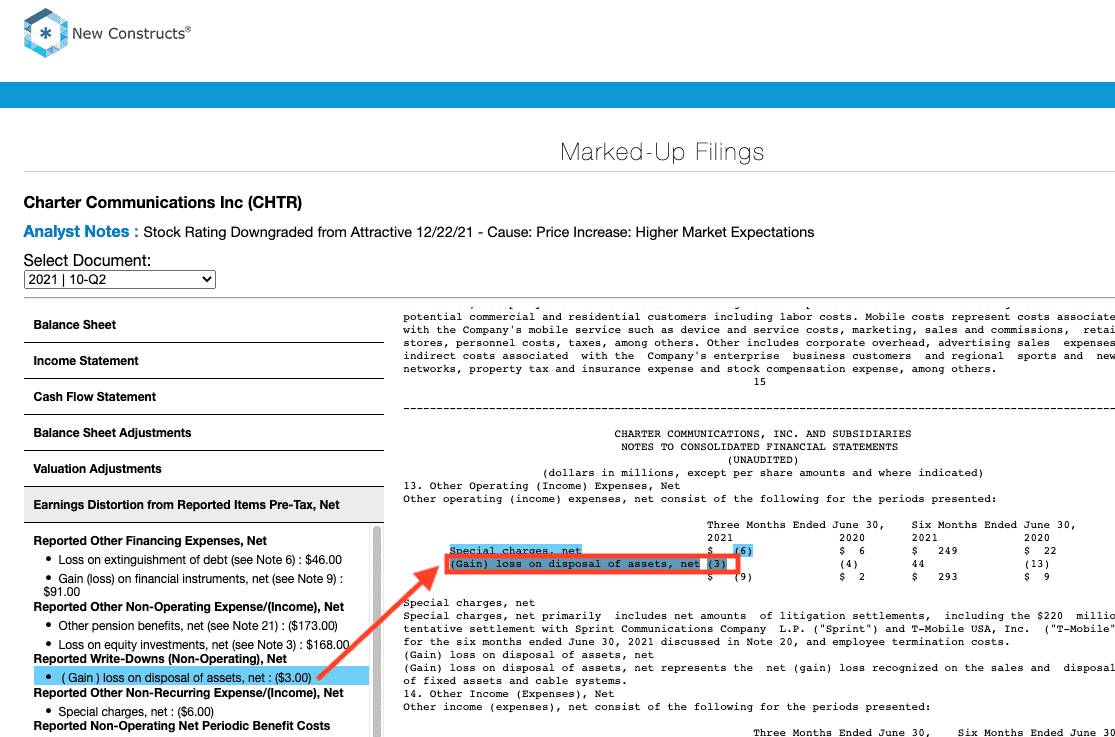Click Reported Other Non-Operating Expense/(Income), Net heading
Screen dimensions: 1115x737
tap(188, 607)
